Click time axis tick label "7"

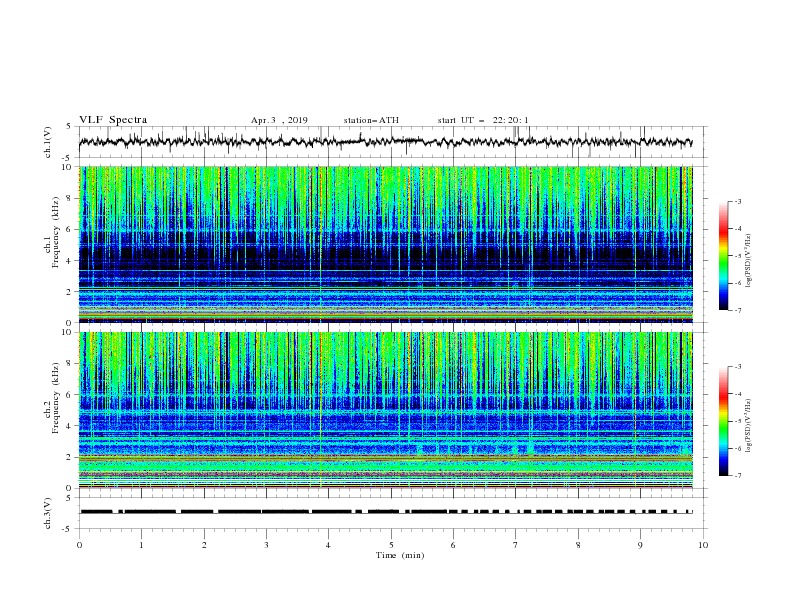point(516,545)
